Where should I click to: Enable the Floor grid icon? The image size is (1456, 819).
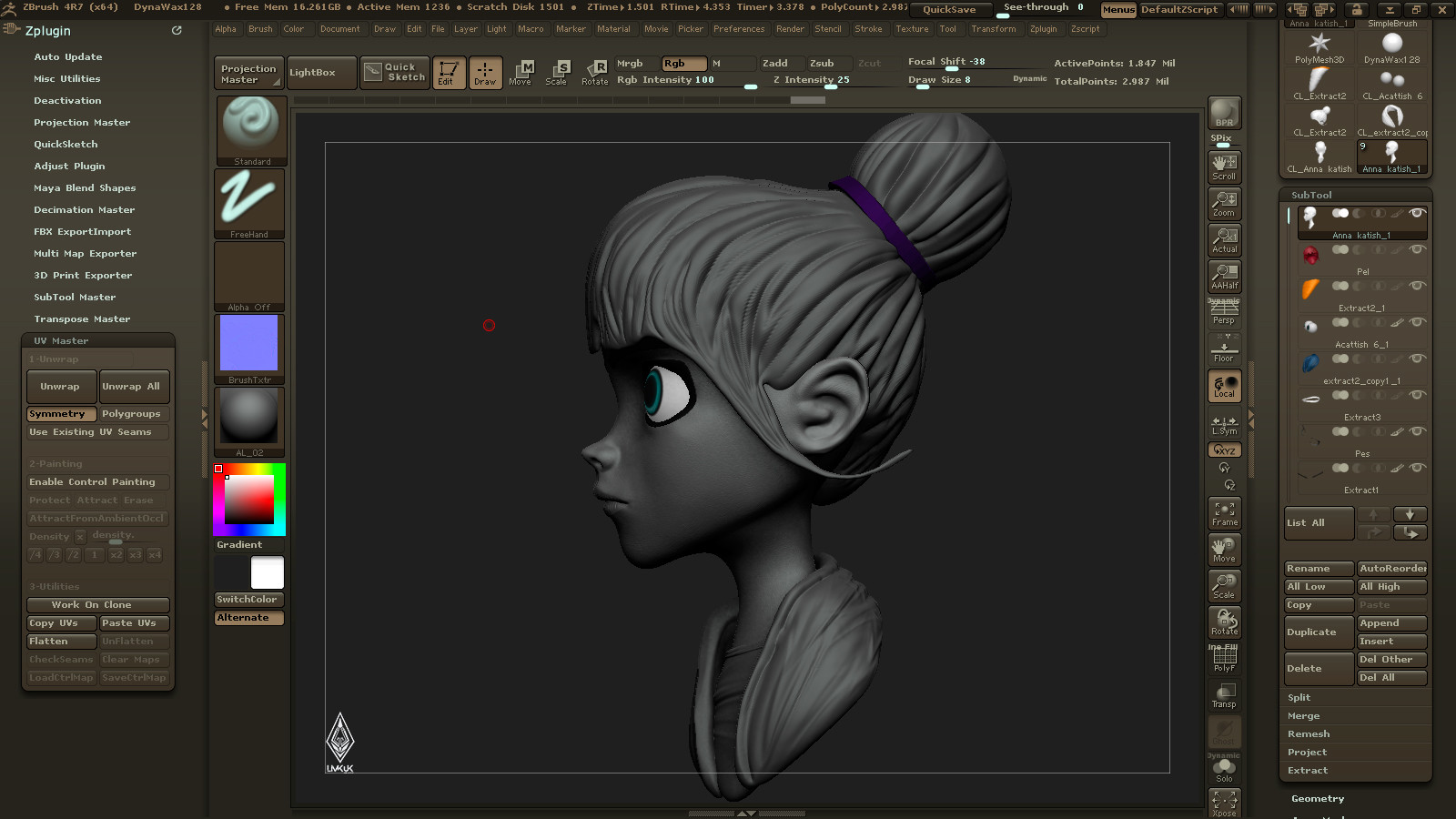click(x=1224, y=349)
